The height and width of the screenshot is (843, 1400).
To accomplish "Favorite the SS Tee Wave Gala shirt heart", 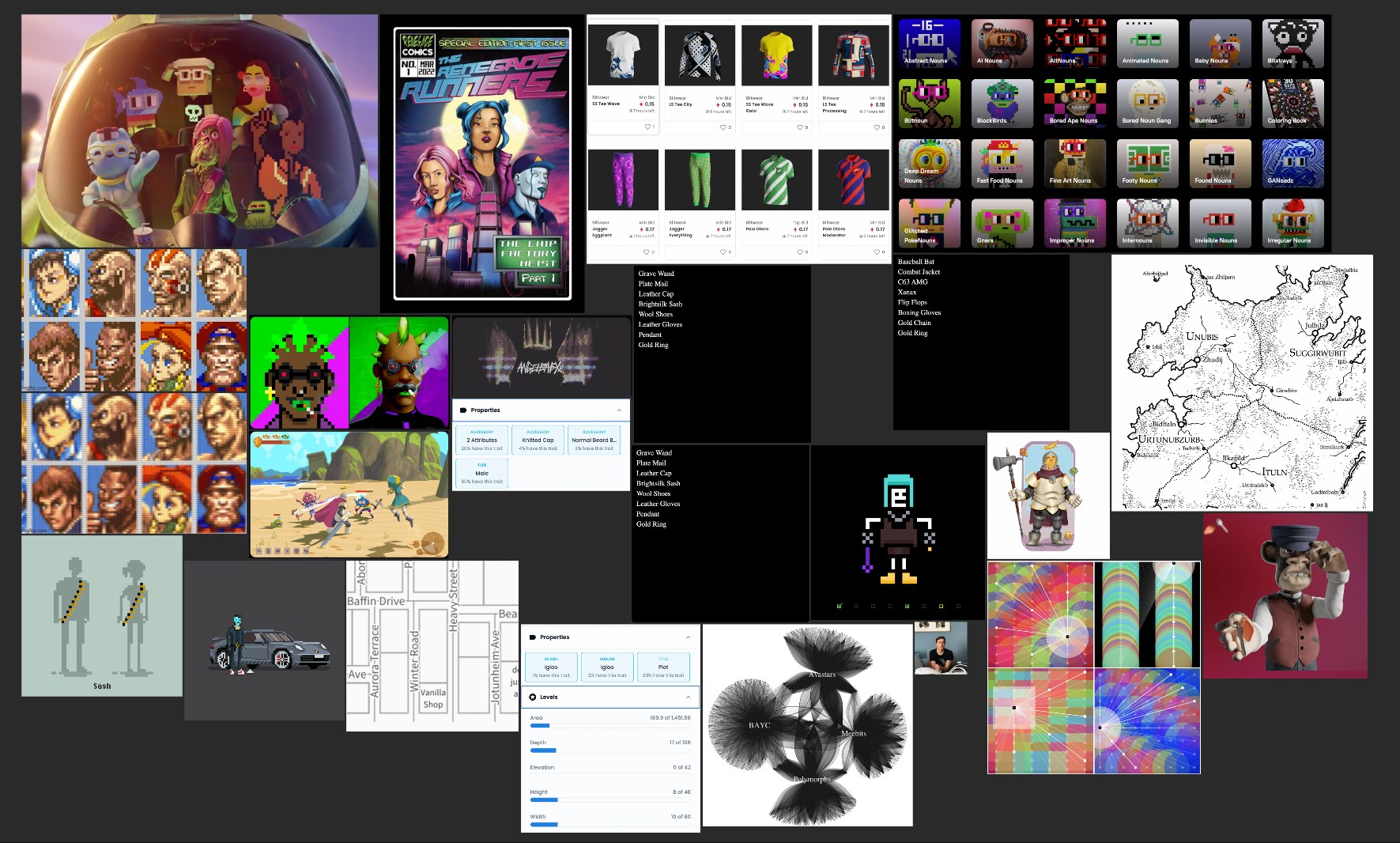I will coord(800,127).
